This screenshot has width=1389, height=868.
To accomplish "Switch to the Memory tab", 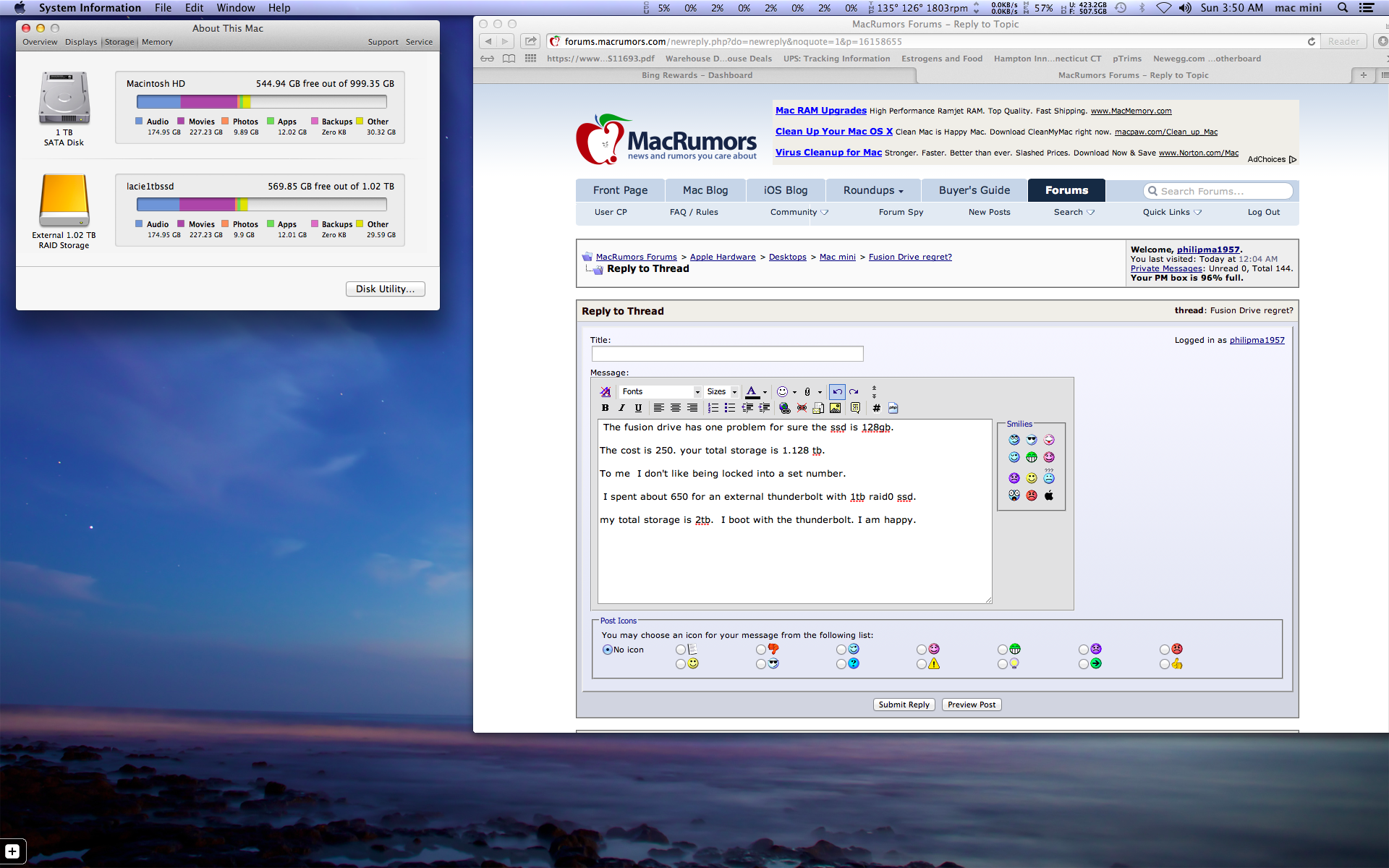I will [157, 42].
